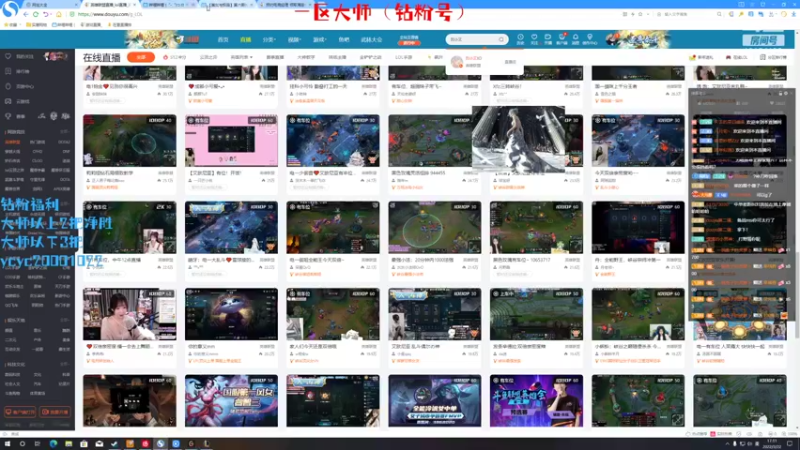The height and width of the screenshot is (450, 800).
Task: Open the 首页 nav item
Action: 223,39
